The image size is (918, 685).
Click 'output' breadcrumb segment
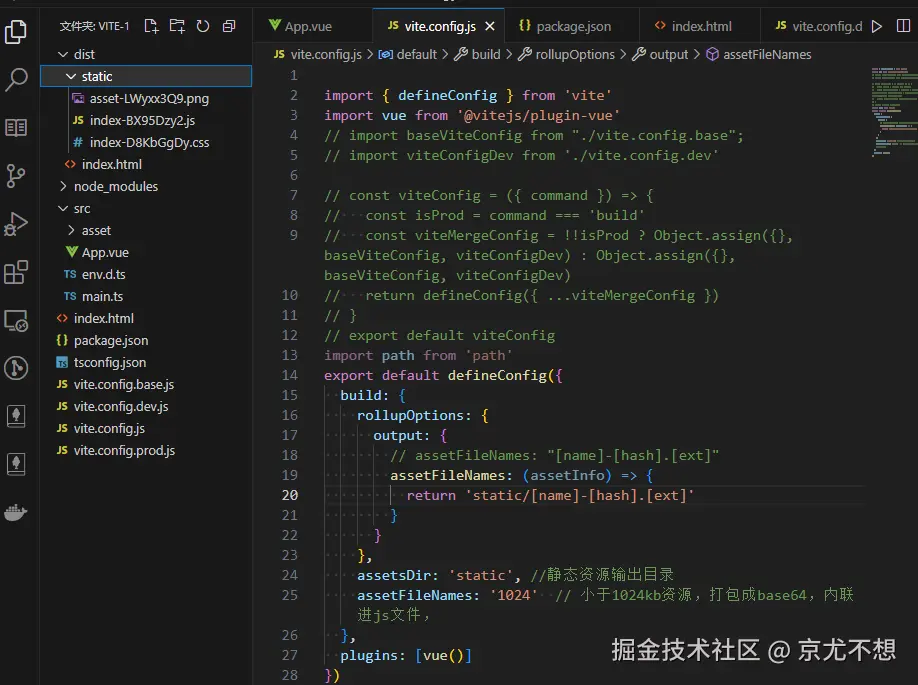660,54
